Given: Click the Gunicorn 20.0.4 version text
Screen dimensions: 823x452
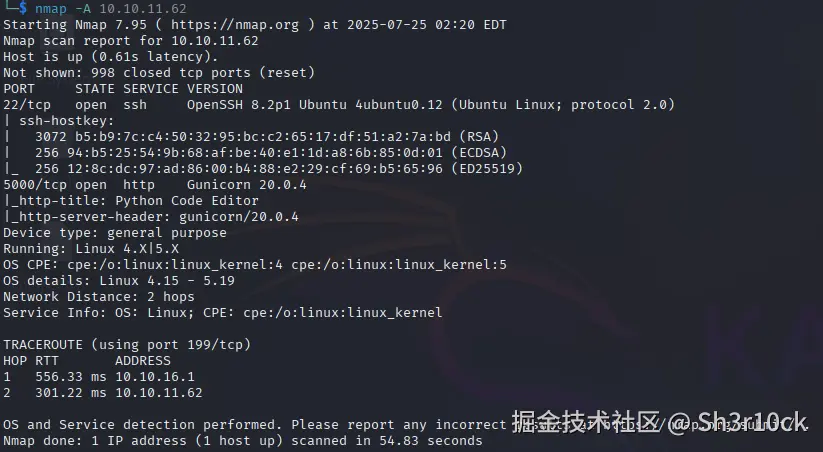Looking at the screenshot, I should pyautogui.click(x=247, y=185).
